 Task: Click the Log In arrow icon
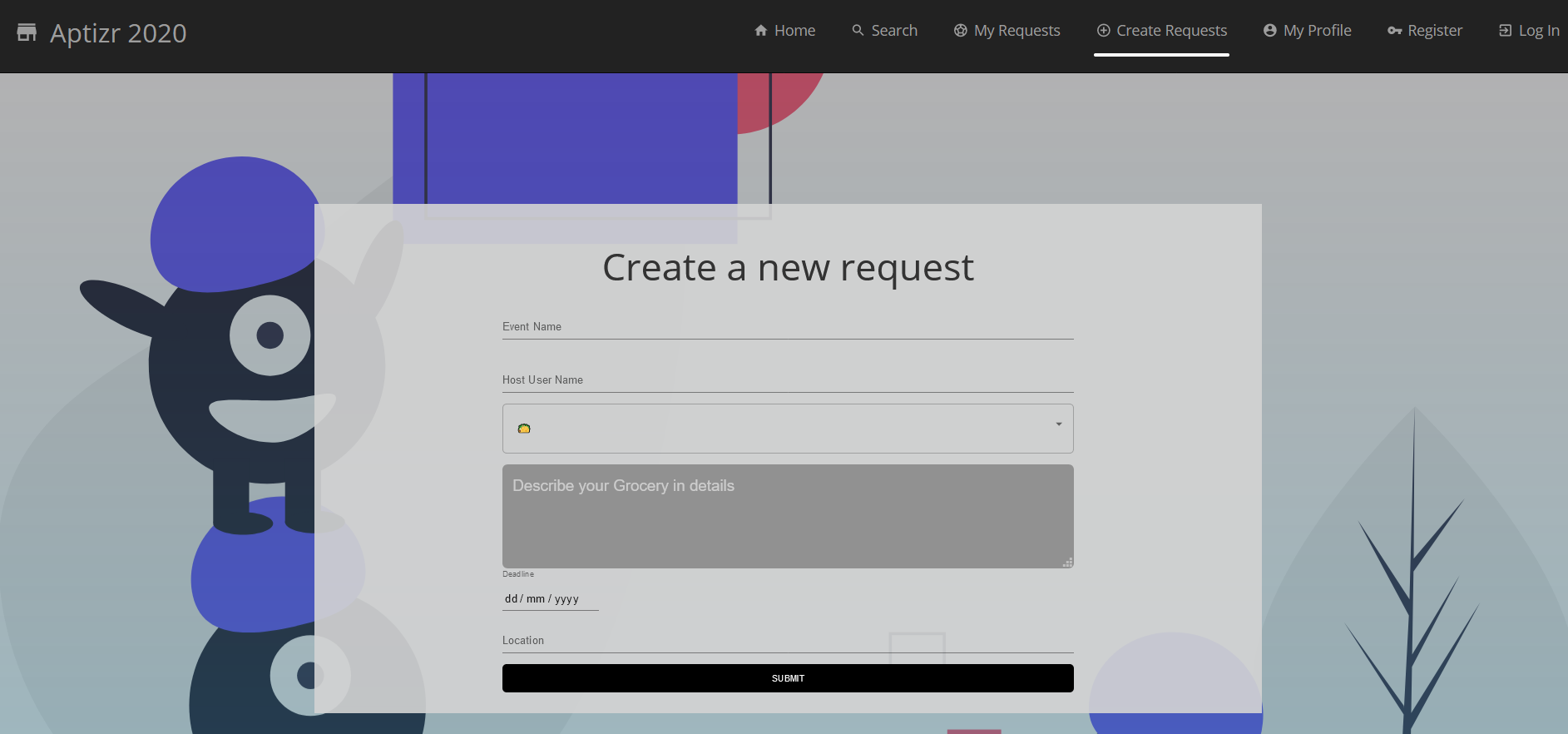coord(1505,31)
